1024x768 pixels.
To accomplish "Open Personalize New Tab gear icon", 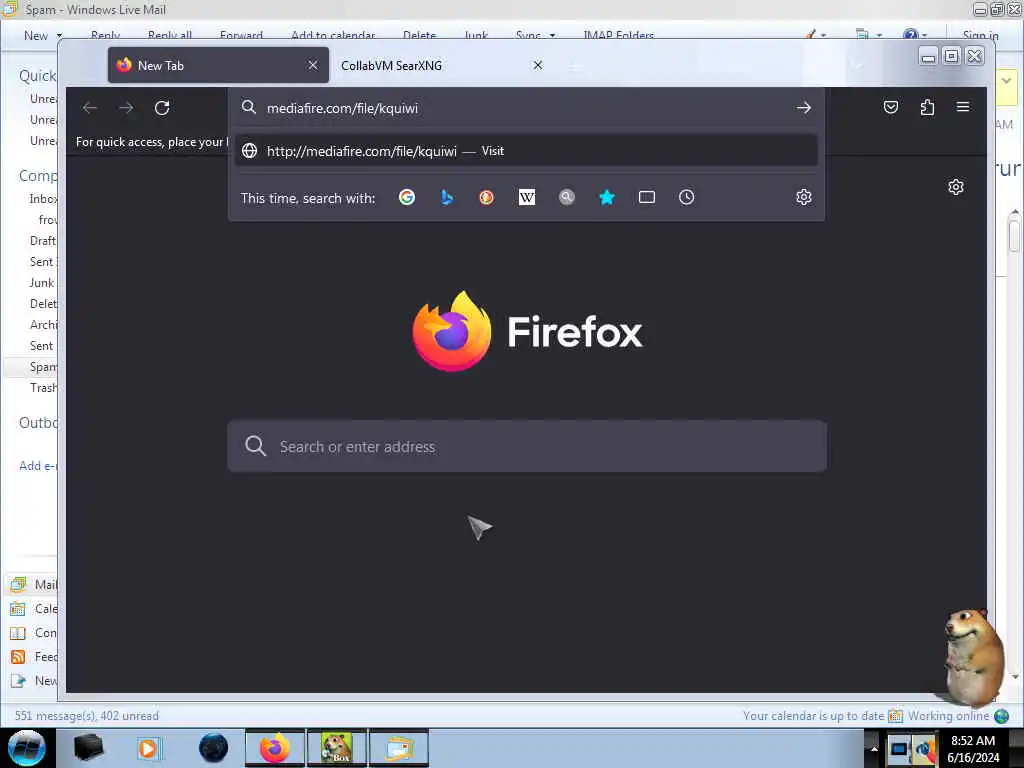I will pyautogui.click(x=955, y=187).
